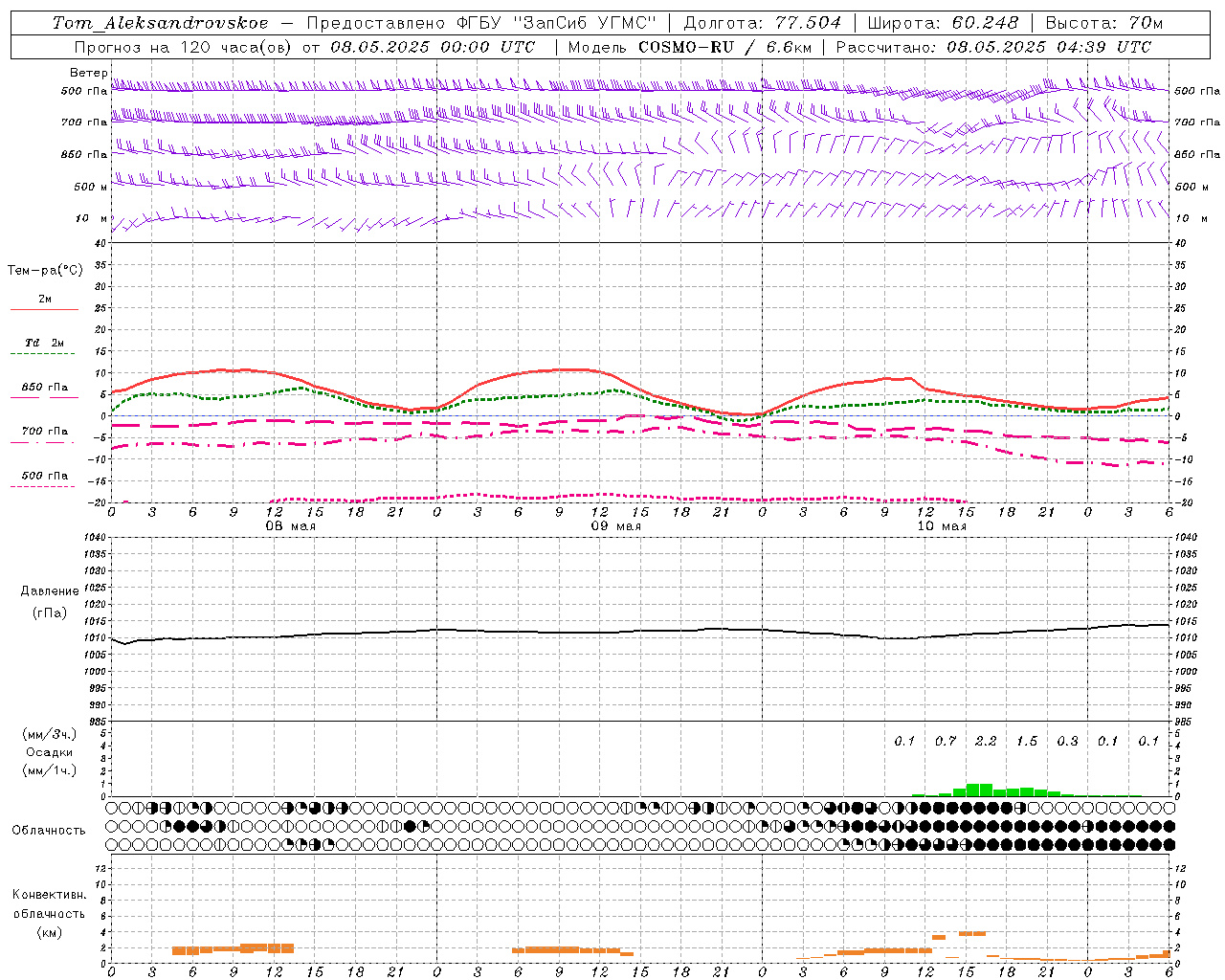Click the 0.3 precipitation amount value
The image size is (1225, 980).
tap(1067, 741)
